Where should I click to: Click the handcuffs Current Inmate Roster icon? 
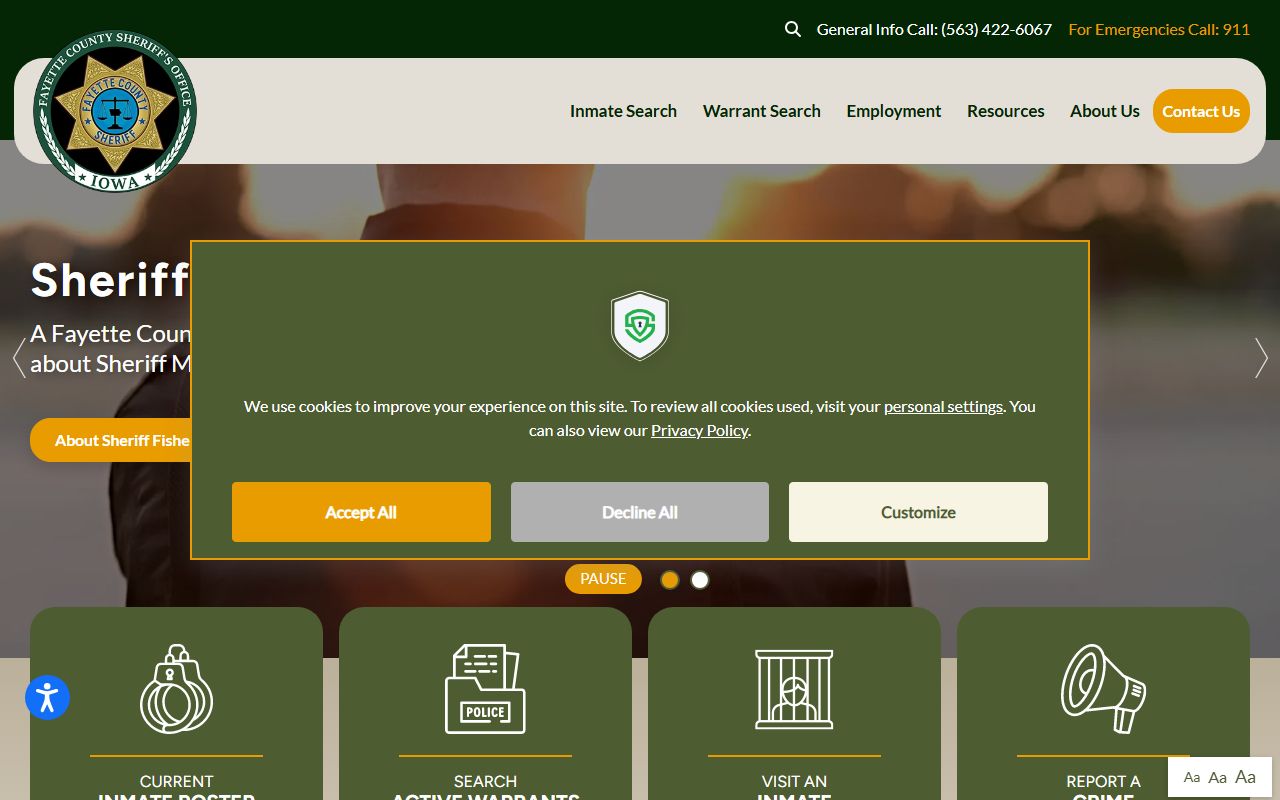tap(176, 689)
